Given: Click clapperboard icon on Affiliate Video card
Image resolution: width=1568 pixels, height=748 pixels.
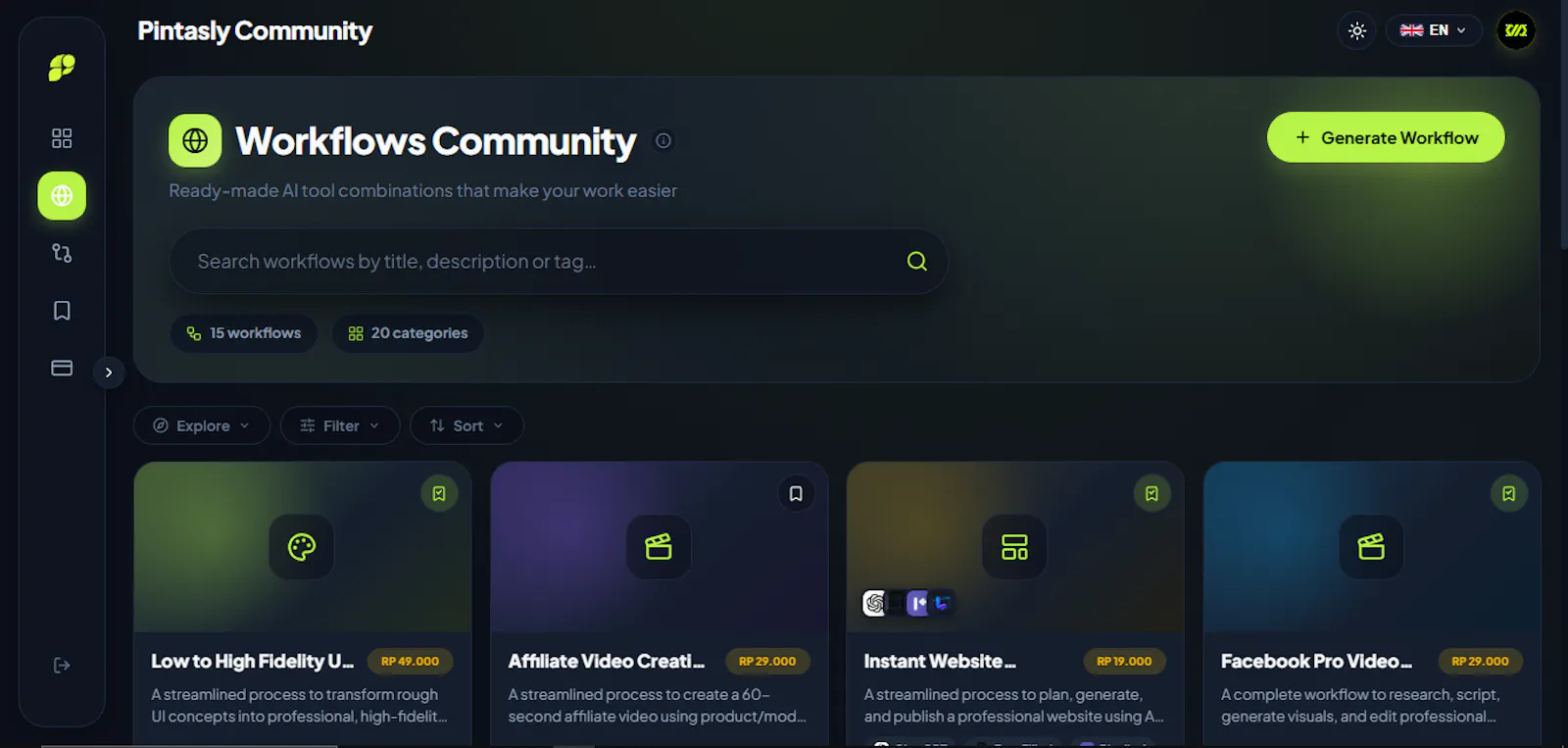Looking at the screenshot, I should pyautogui.click(x=659, y=547).
